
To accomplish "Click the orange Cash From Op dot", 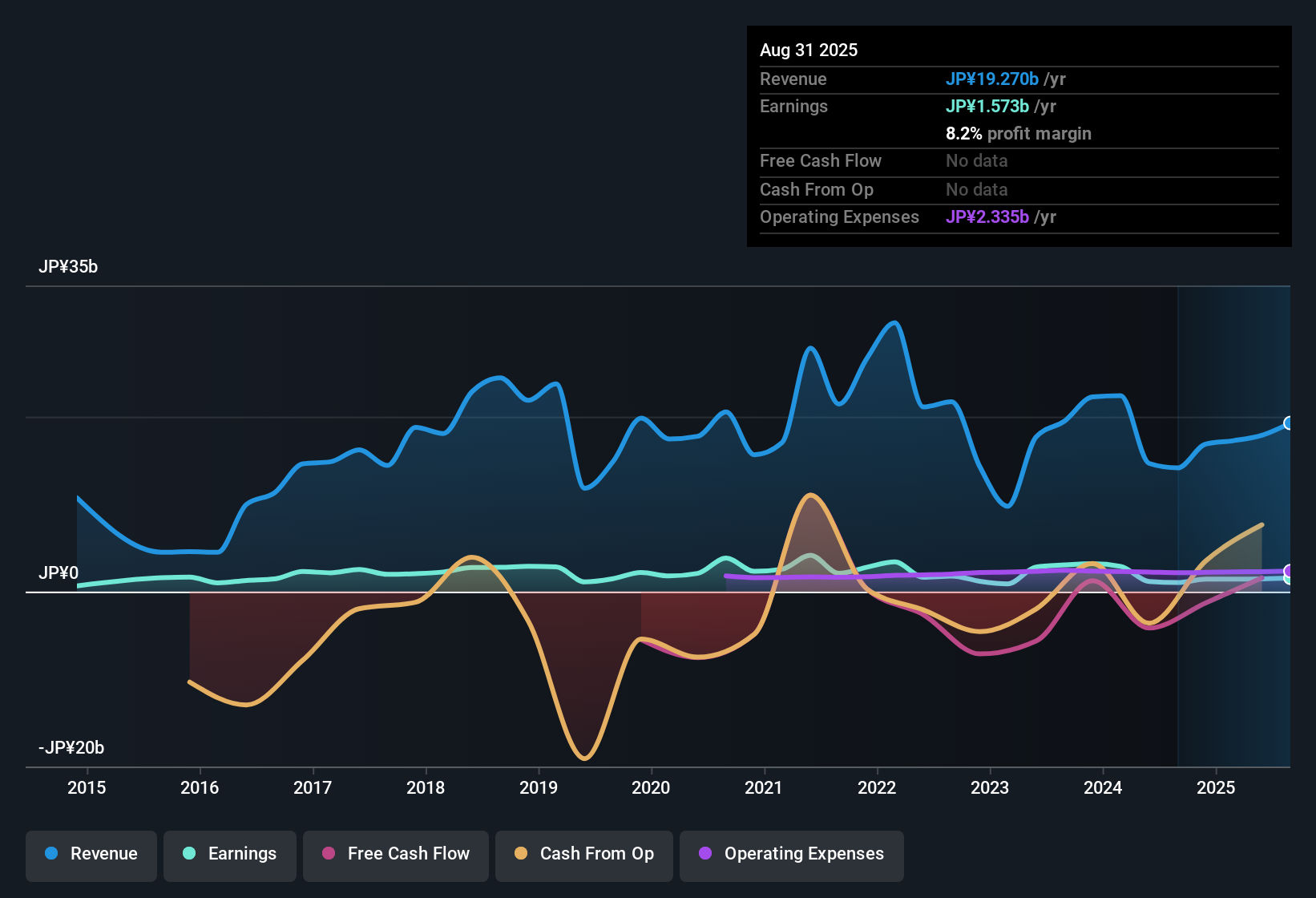I will click(521, 854).
